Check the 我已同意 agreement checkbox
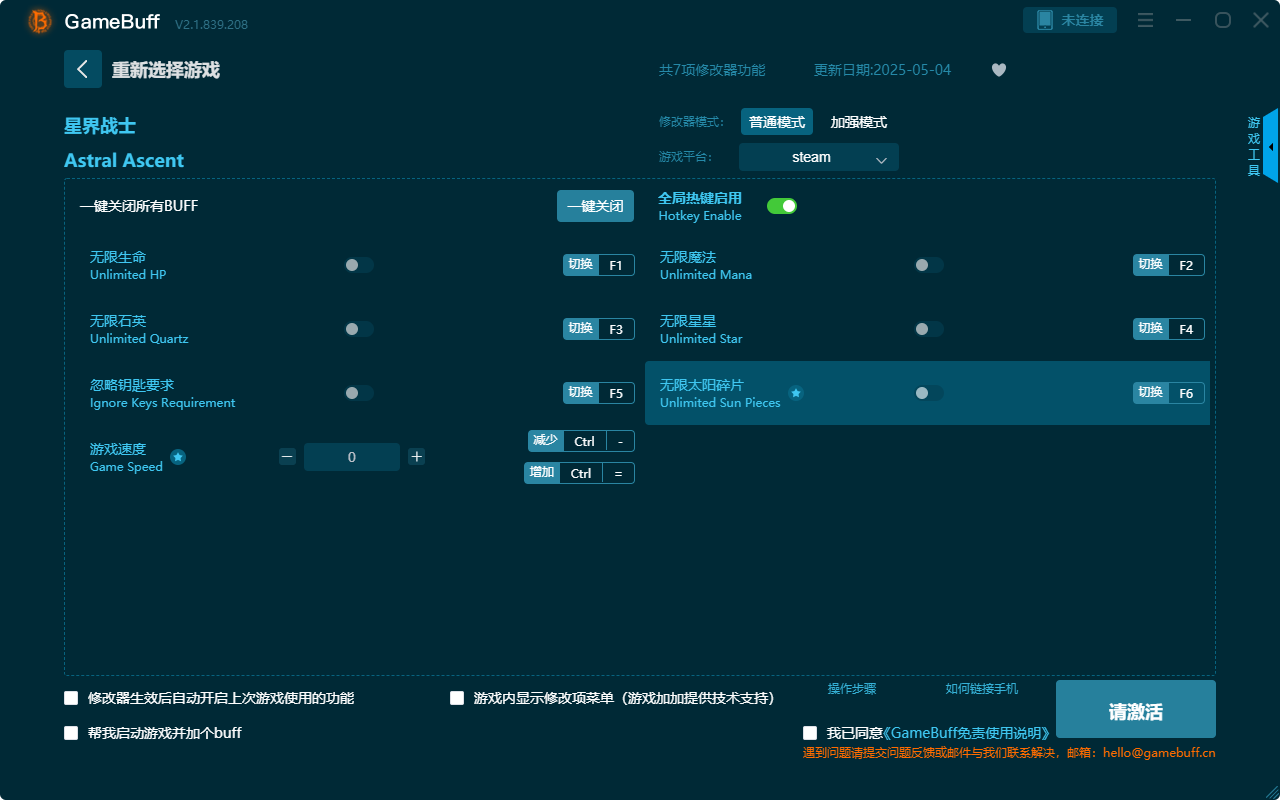 point(809,732)
